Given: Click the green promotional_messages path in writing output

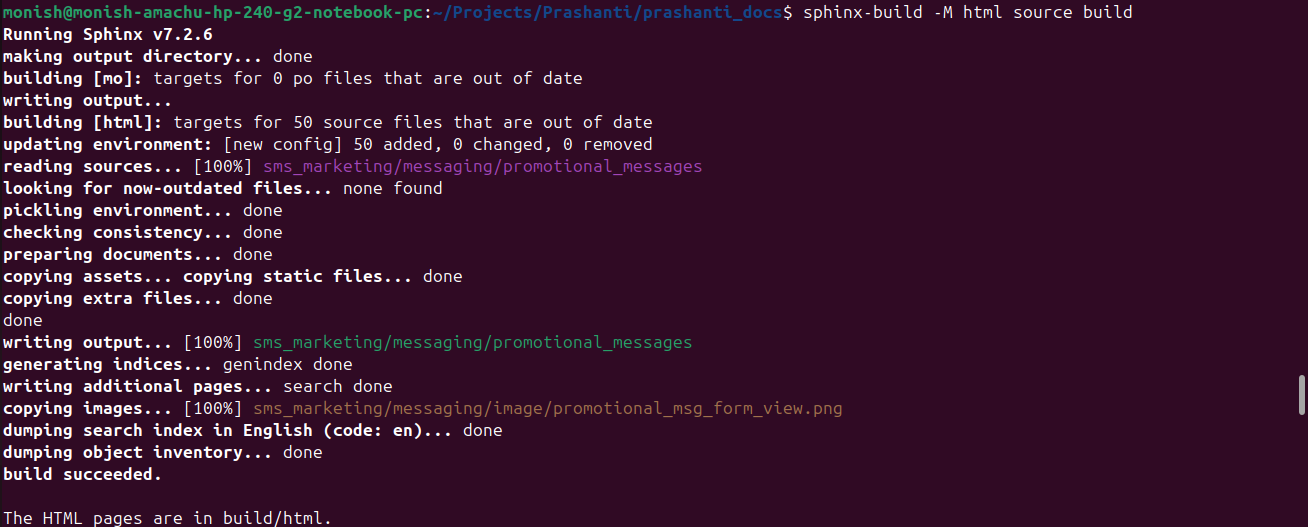Looking at the screenshot, I should click(x=472, y=342).
